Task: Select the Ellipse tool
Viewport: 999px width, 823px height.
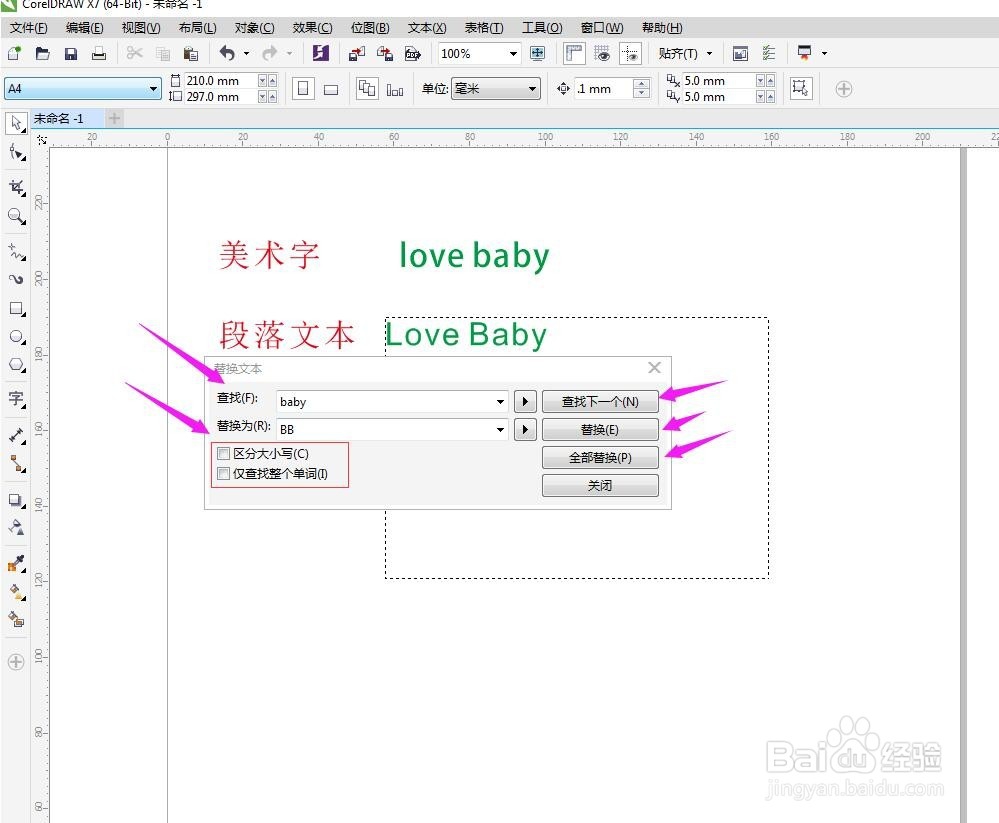Action: tap(17, 337)
